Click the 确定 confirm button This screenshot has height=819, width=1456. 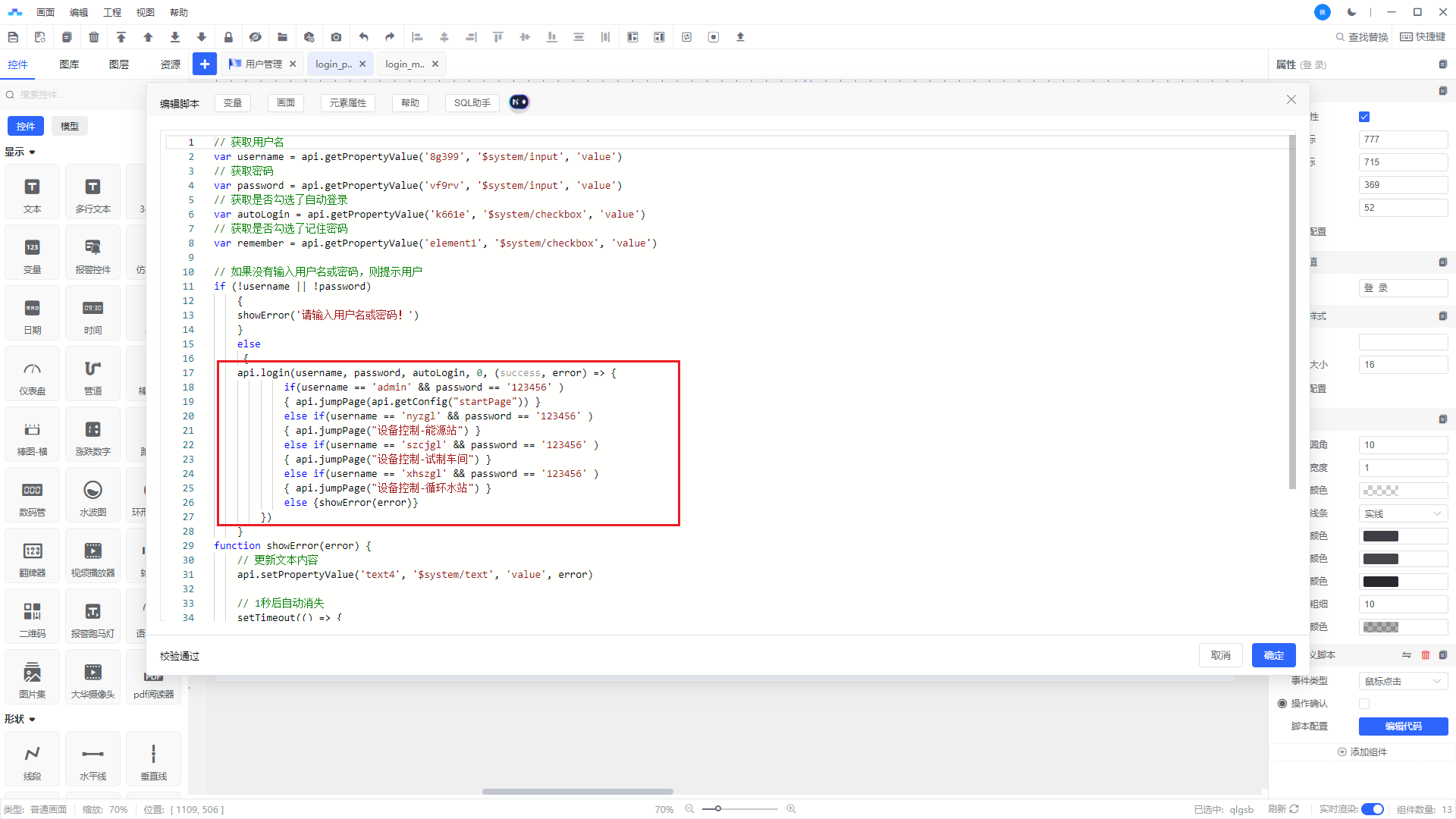(1273, 655)
